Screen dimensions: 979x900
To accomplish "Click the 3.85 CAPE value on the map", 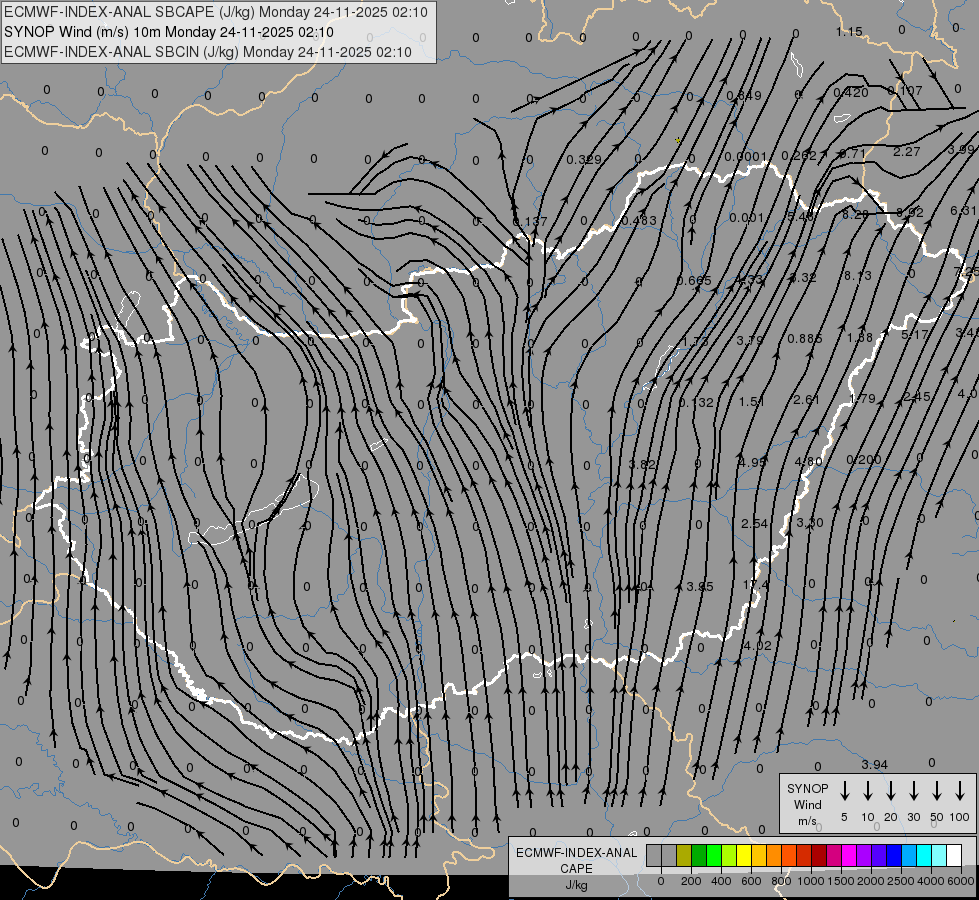I will tap(699, 586).
